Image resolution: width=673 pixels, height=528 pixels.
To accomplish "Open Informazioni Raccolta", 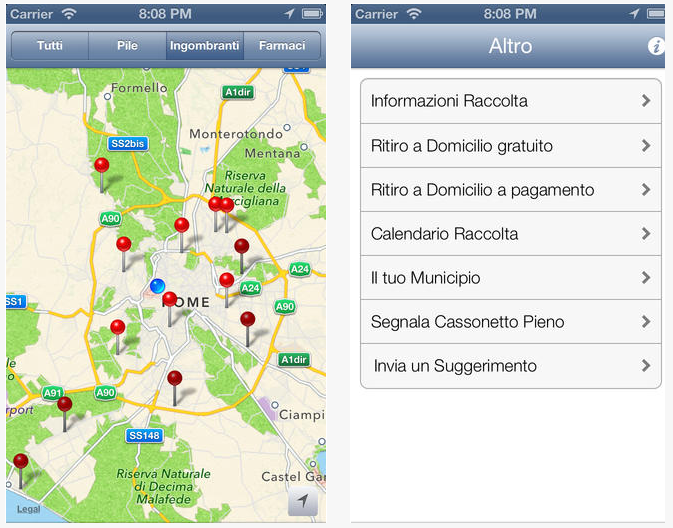I will [x=511, y=101].
